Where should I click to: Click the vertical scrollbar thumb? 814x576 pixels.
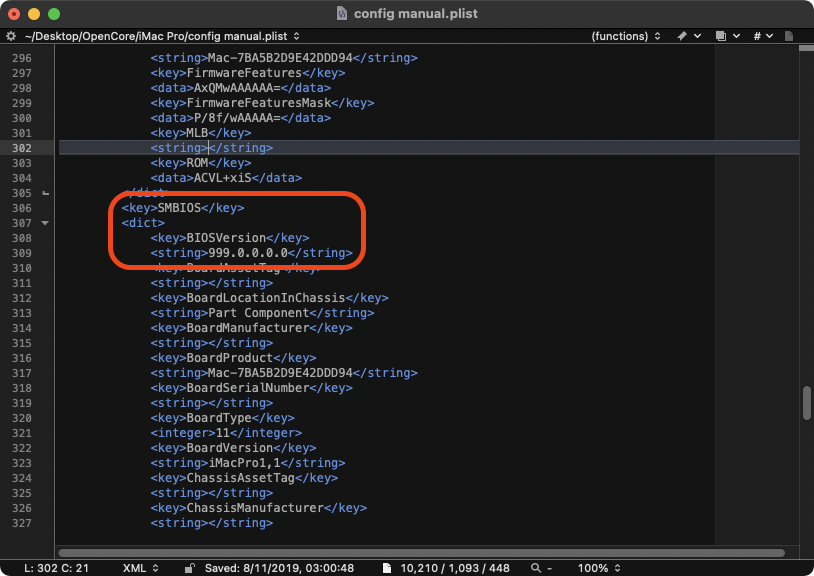807,403
